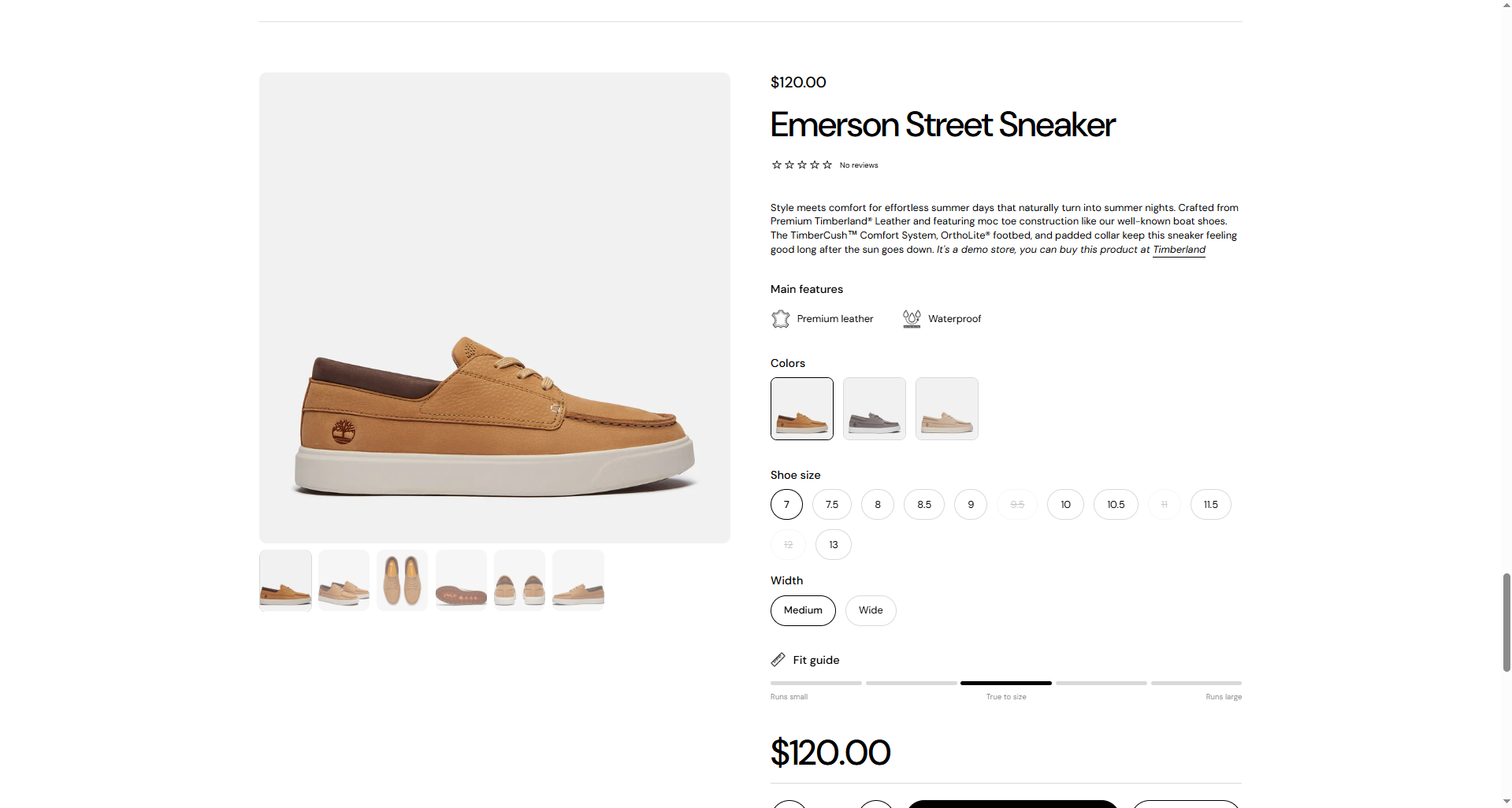Click the page vertical scrollbar thumb
The height and width of the screenshot is (808, 1512).
pos(1506,622)
